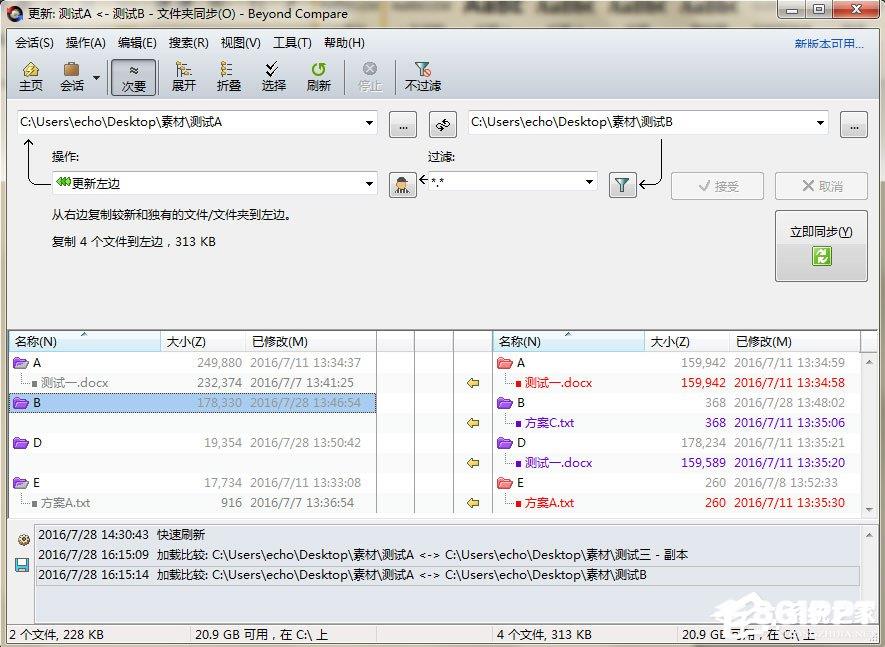Select 方案A.txt in left pane

click(192, 502)
